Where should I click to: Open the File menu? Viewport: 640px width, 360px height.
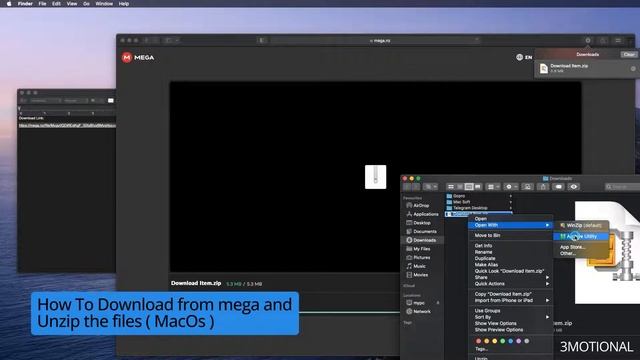[42, 4]
